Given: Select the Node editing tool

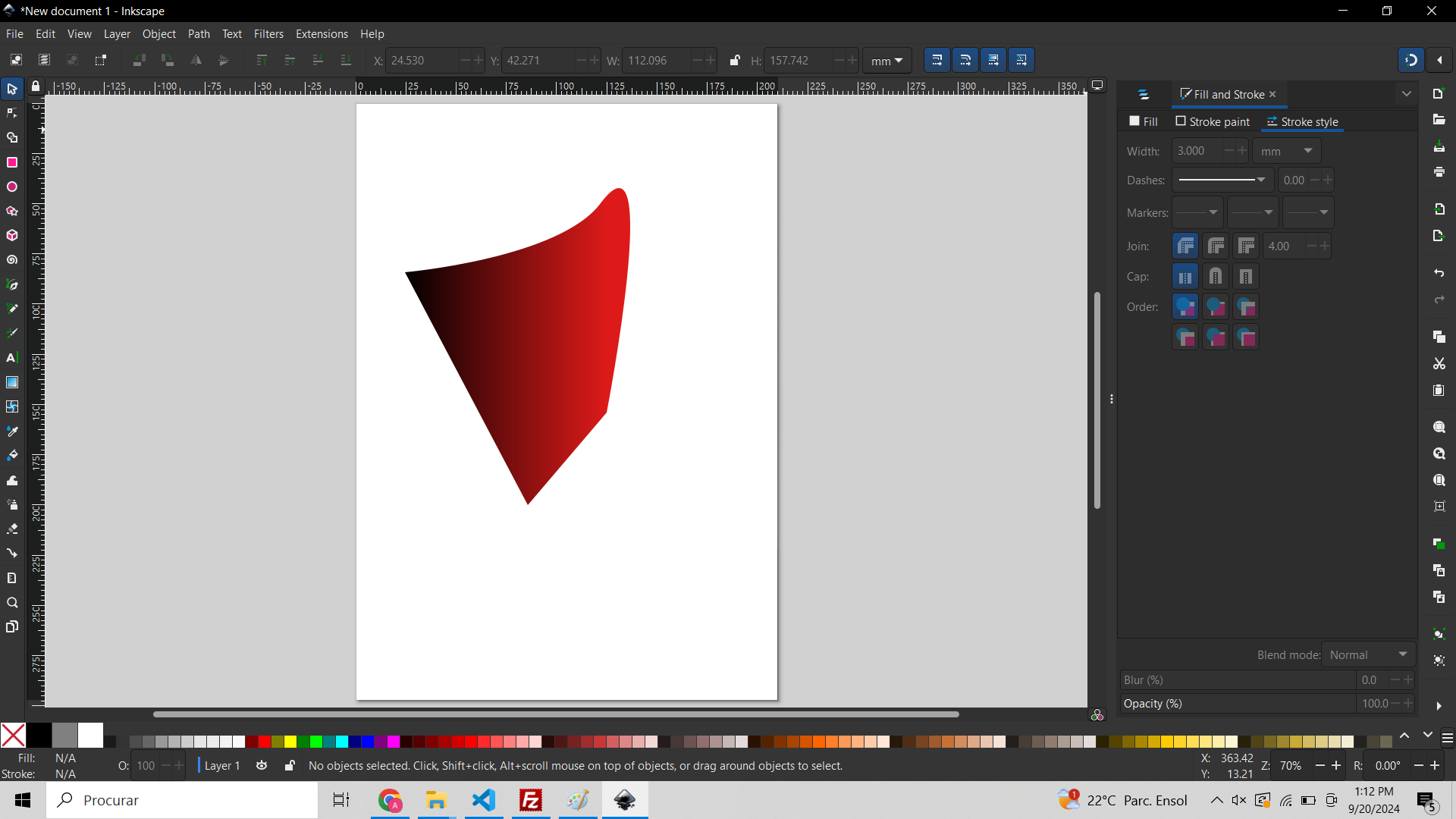Looking at the screenshot, I should pos(12,114).
